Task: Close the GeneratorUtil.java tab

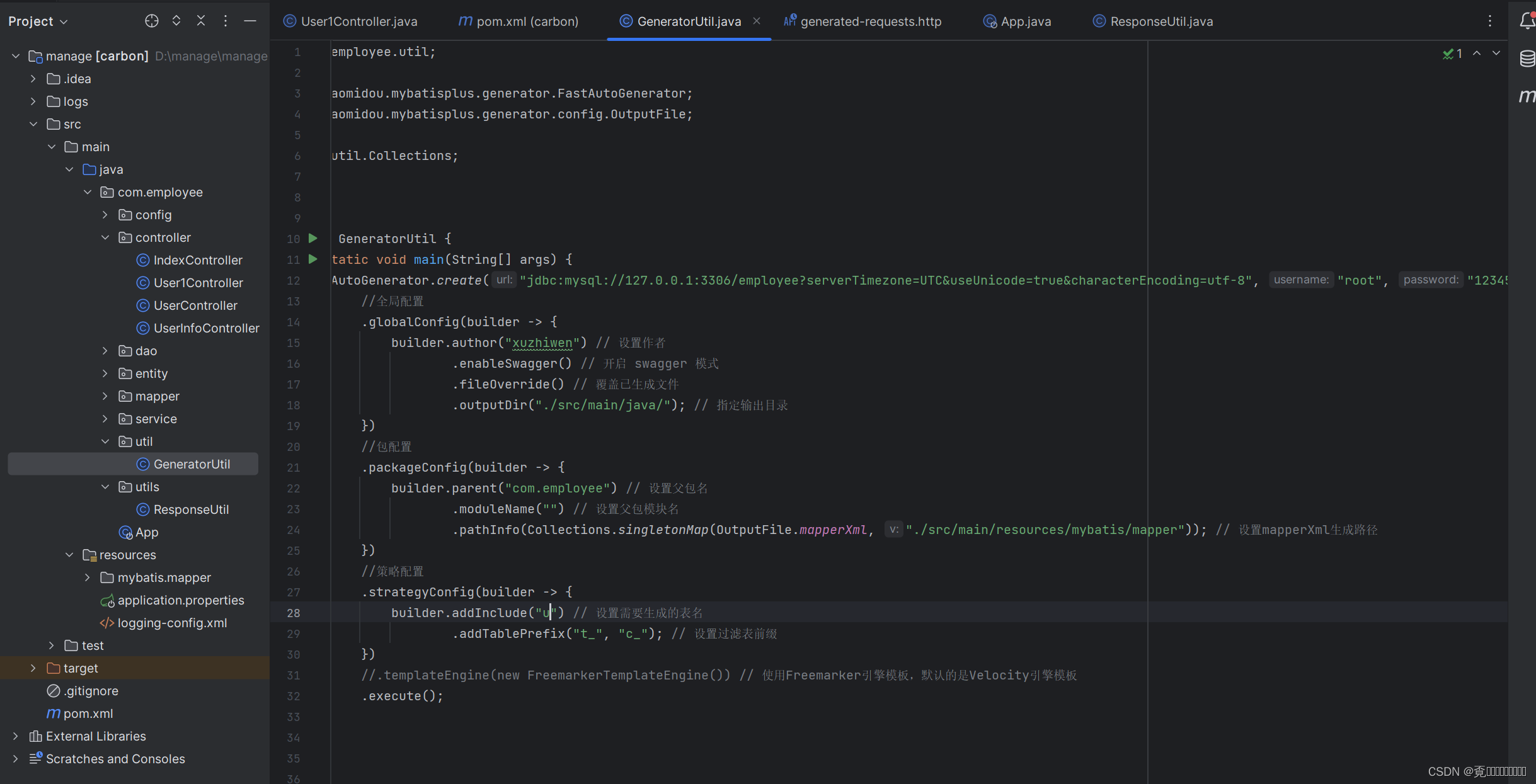Action: click(757, 21)
